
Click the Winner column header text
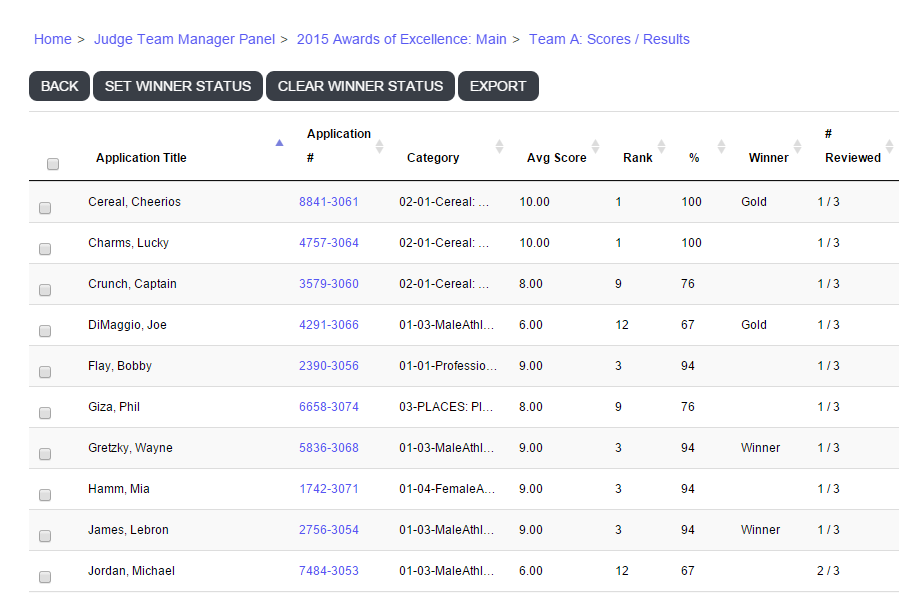768,158
